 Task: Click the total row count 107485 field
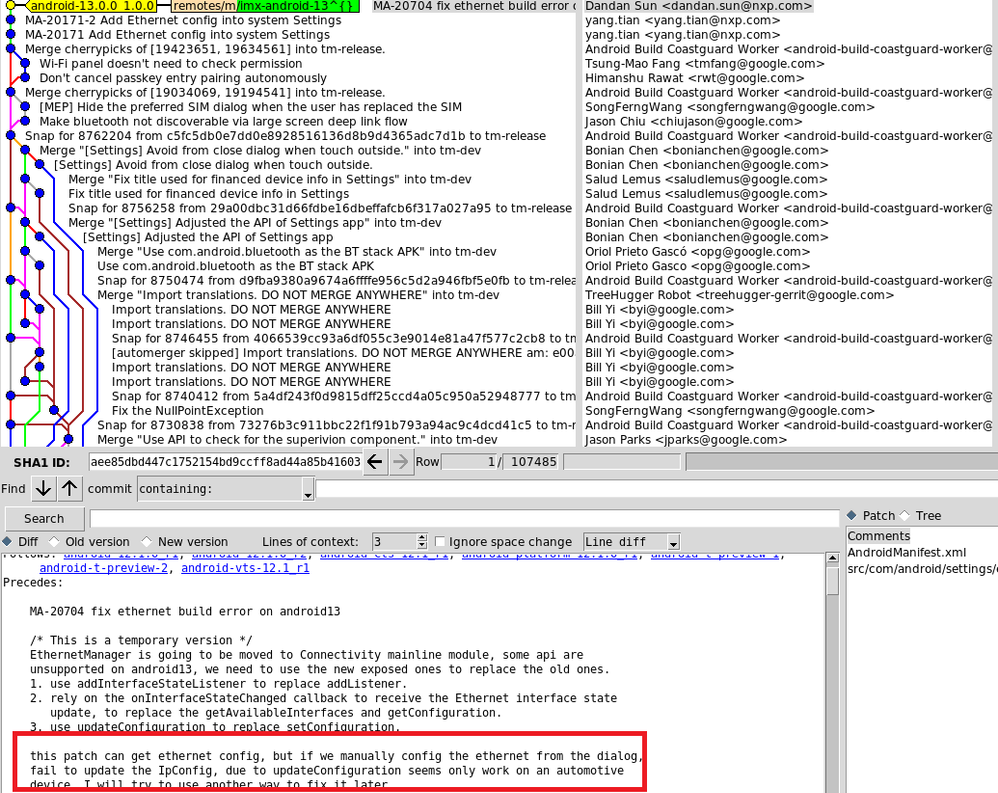click(x=531, y=461)
